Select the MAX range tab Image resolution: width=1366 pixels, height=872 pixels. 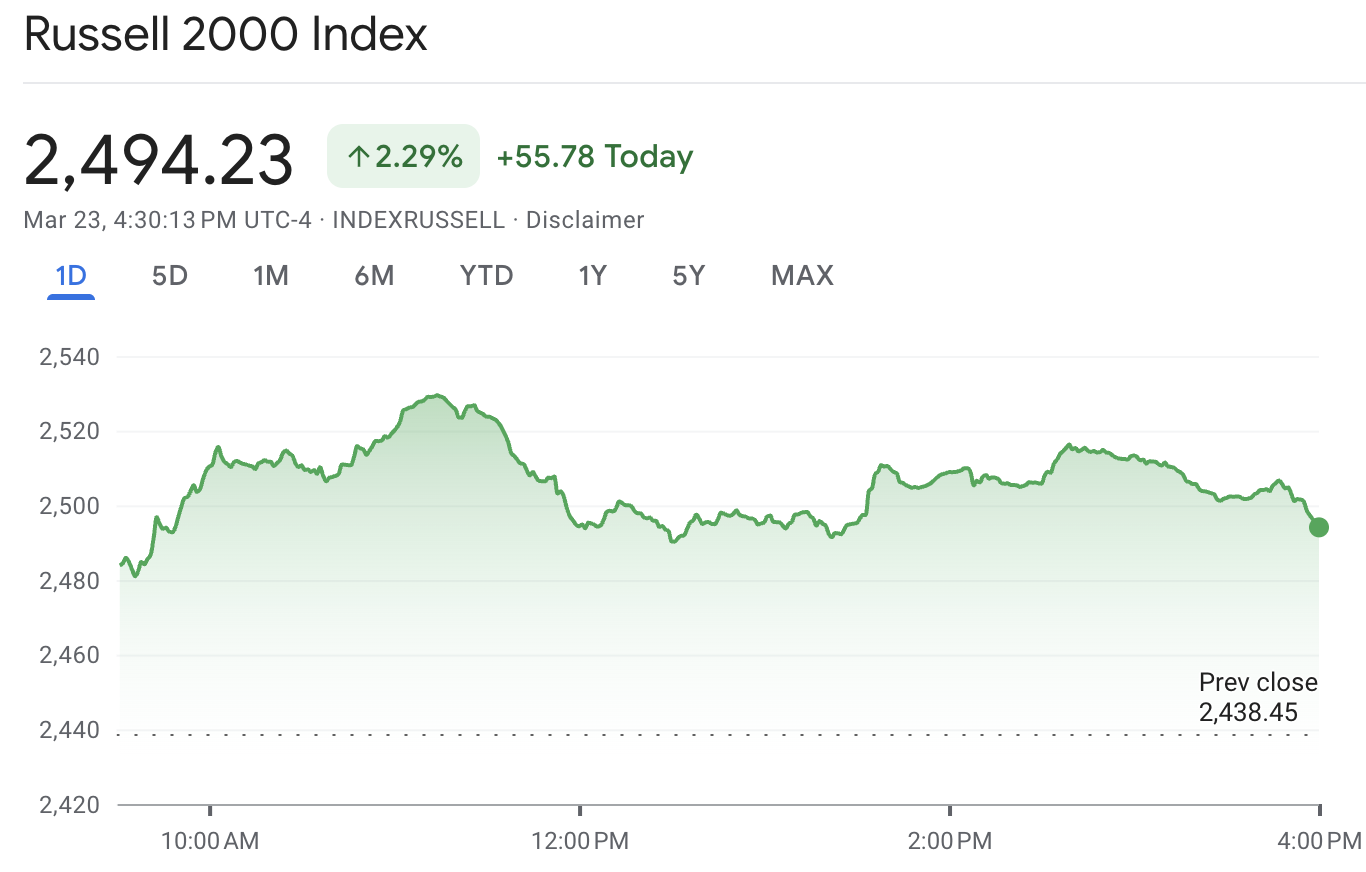[802, 275]
